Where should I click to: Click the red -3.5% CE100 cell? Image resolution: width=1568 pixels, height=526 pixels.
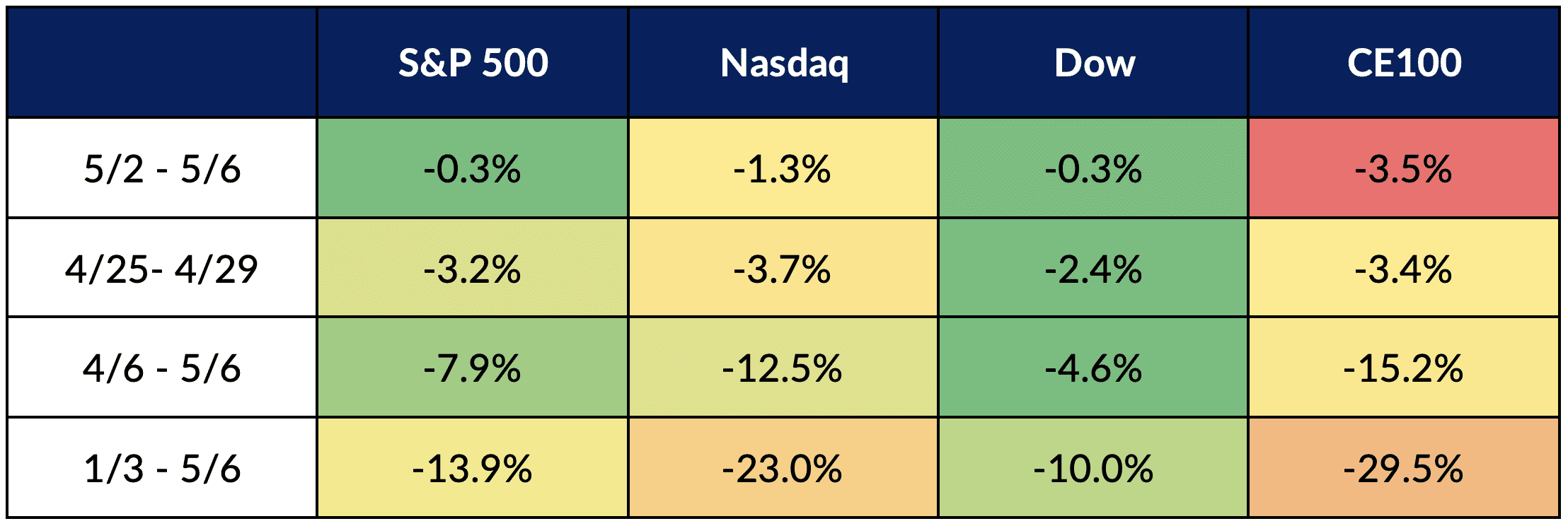1404,169
